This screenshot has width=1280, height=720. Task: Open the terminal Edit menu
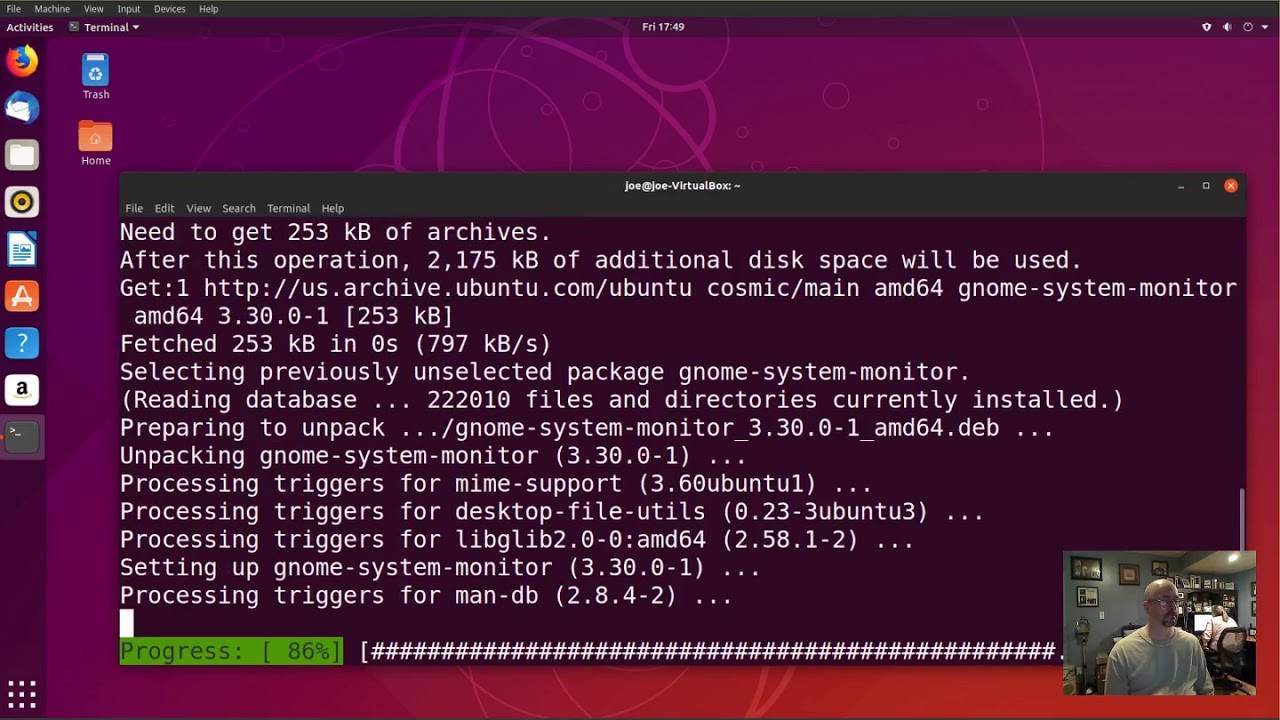pos(164,208)
